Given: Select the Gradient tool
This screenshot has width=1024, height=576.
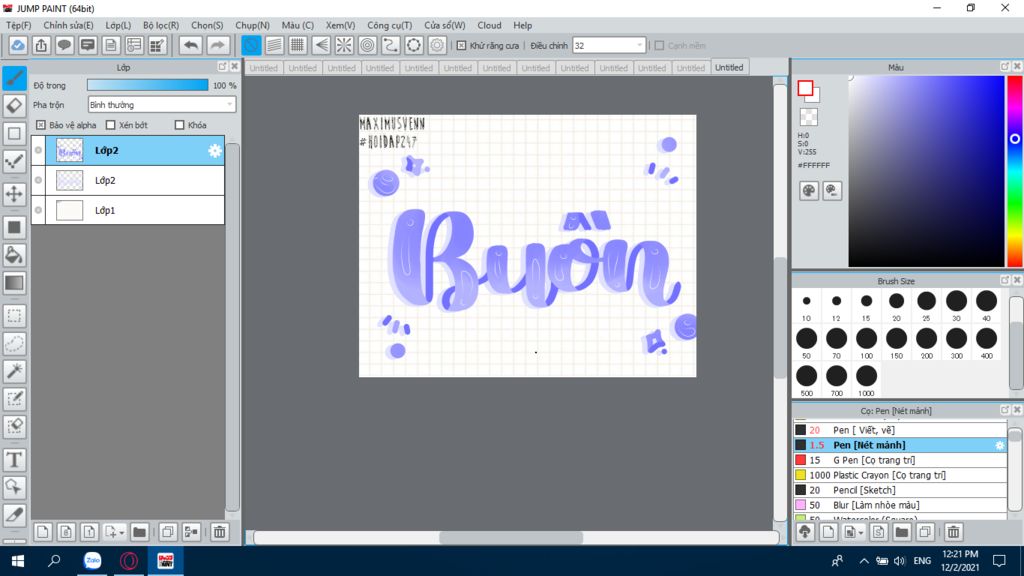Looking at the screenshot, I should [x=14, y=283].
